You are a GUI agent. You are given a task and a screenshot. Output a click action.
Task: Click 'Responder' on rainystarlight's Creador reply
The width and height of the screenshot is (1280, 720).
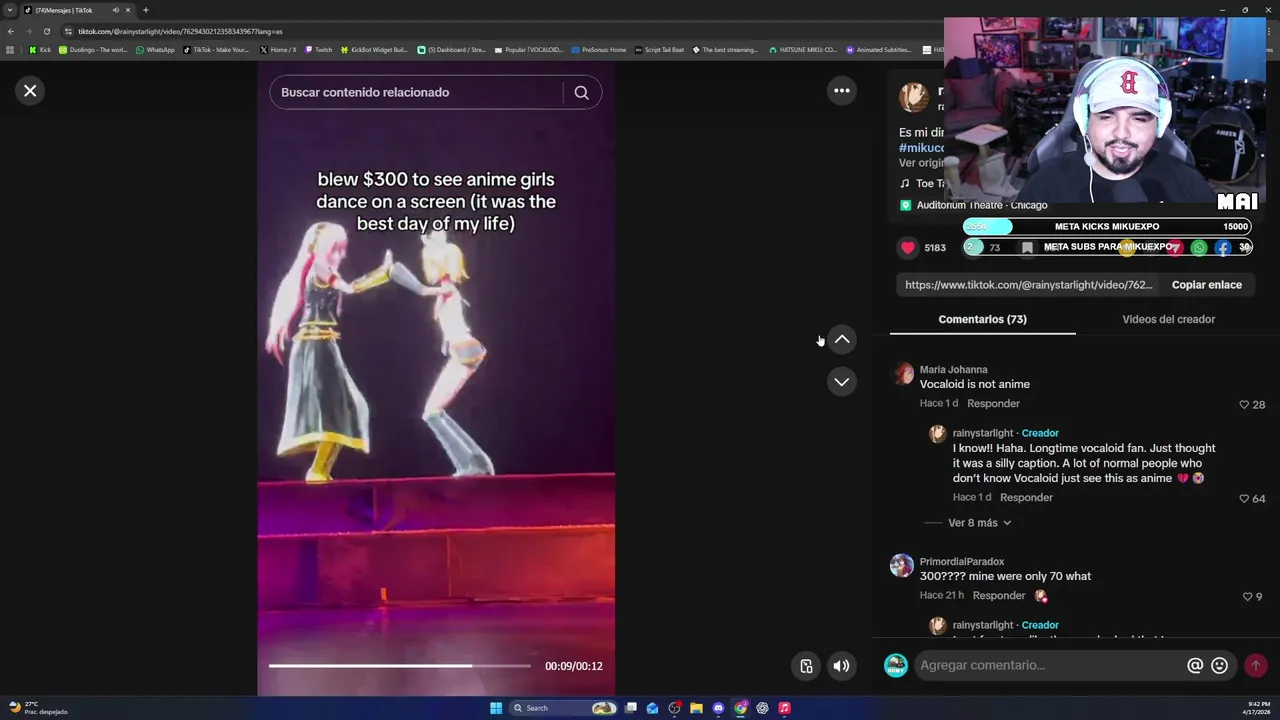[1026, 497]
